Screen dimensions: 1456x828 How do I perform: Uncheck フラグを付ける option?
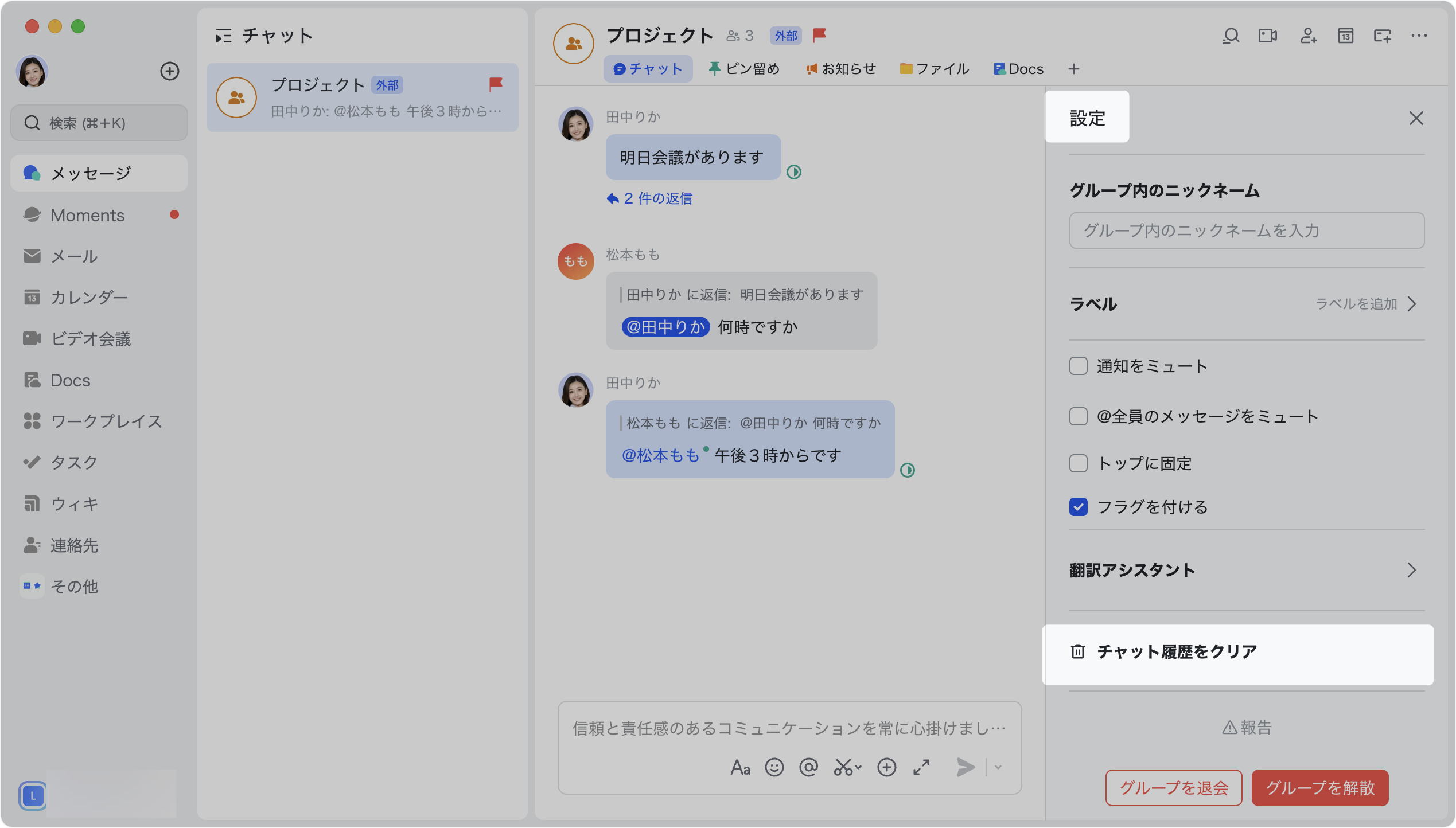point(1078,507)
